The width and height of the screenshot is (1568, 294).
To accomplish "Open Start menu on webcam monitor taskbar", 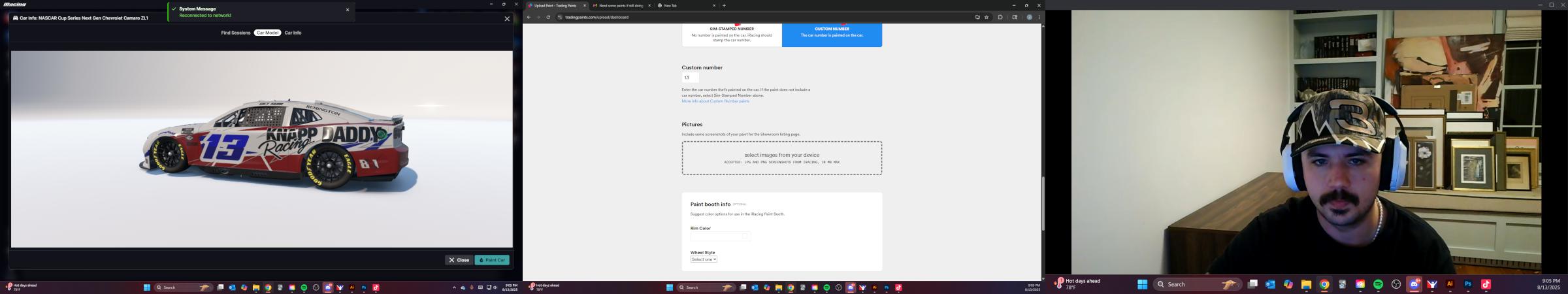I will pos(1142,284).
